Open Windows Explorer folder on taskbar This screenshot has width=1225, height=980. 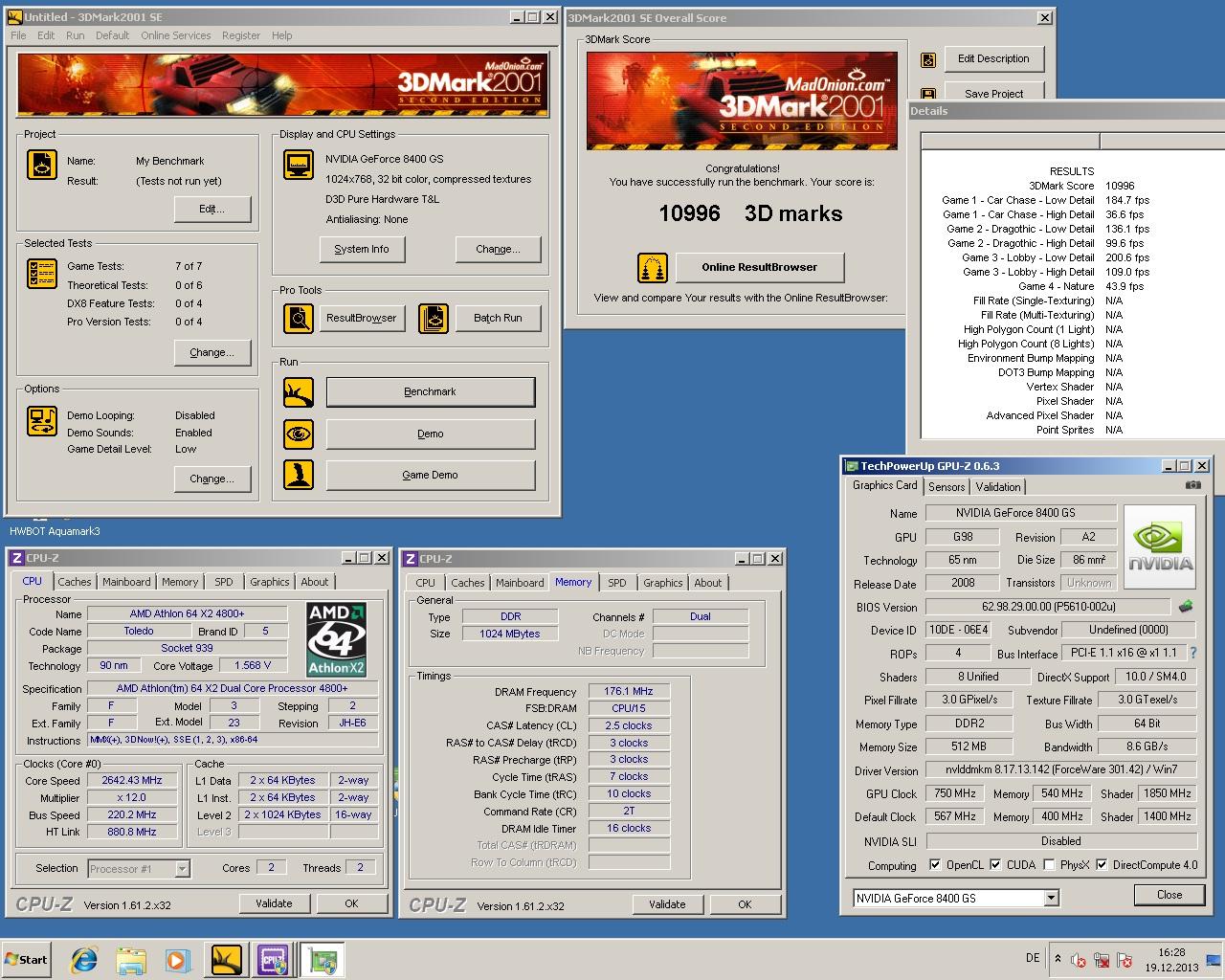(131, 960)
